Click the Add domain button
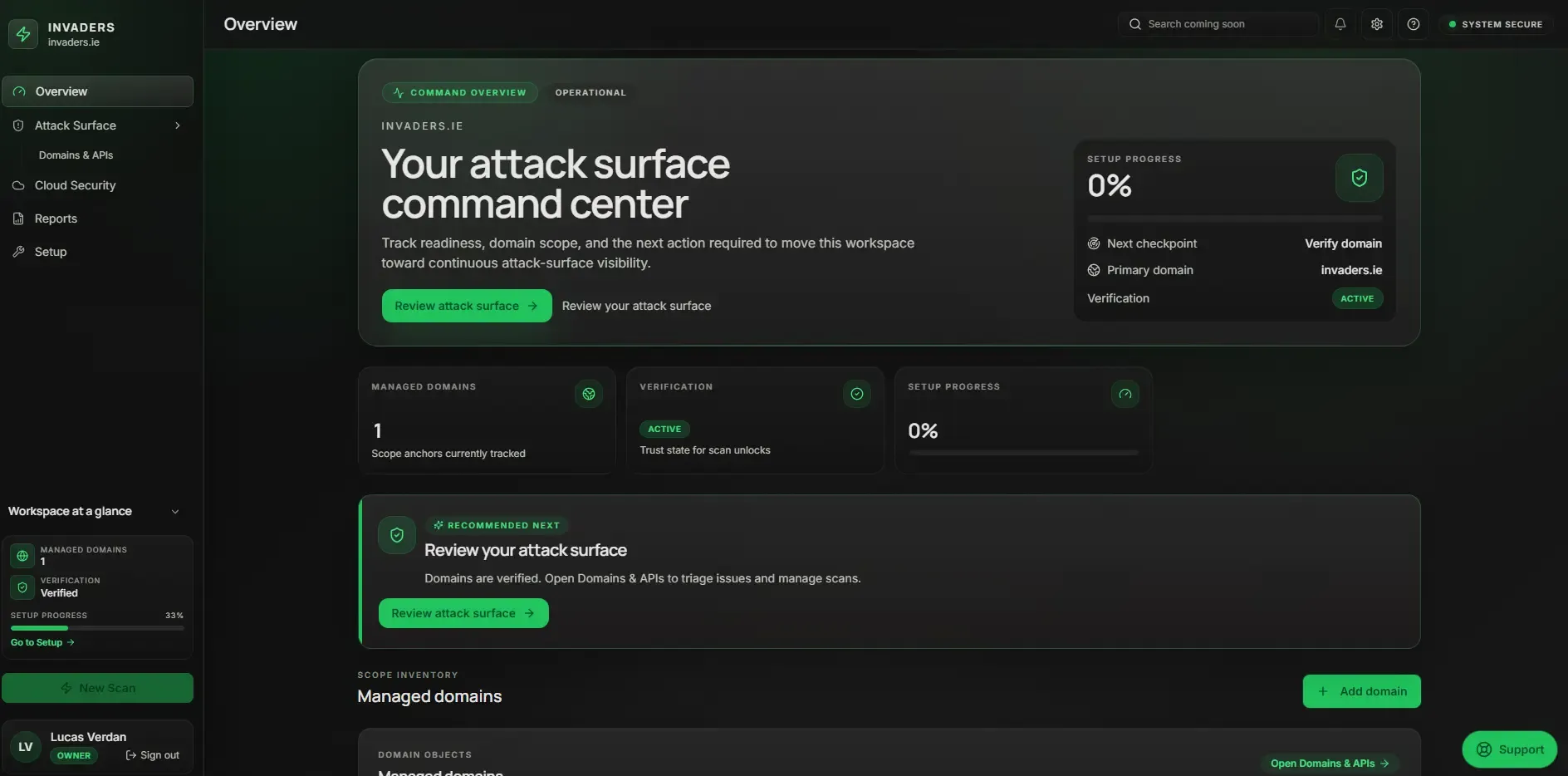 [x=1362, y=691]
